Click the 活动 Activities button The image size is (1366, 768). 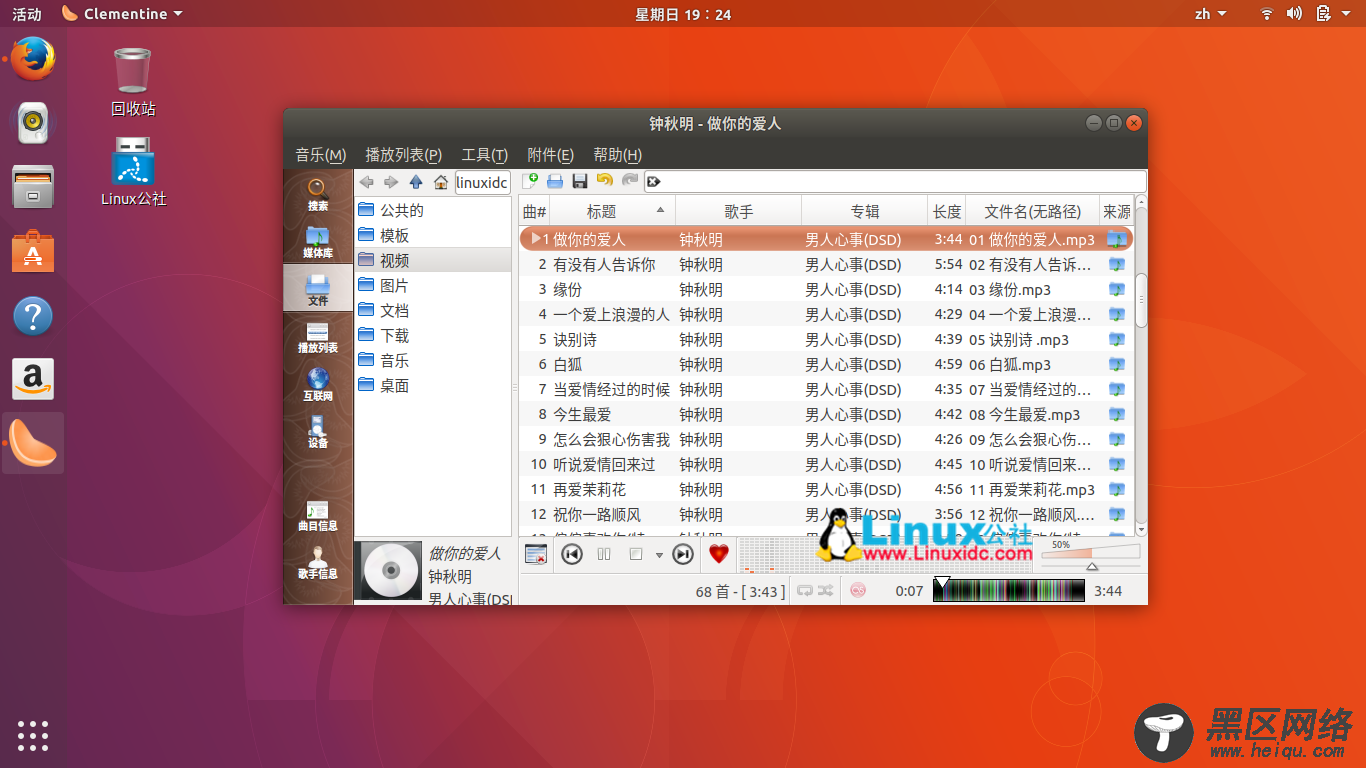[x=27, y=14]
